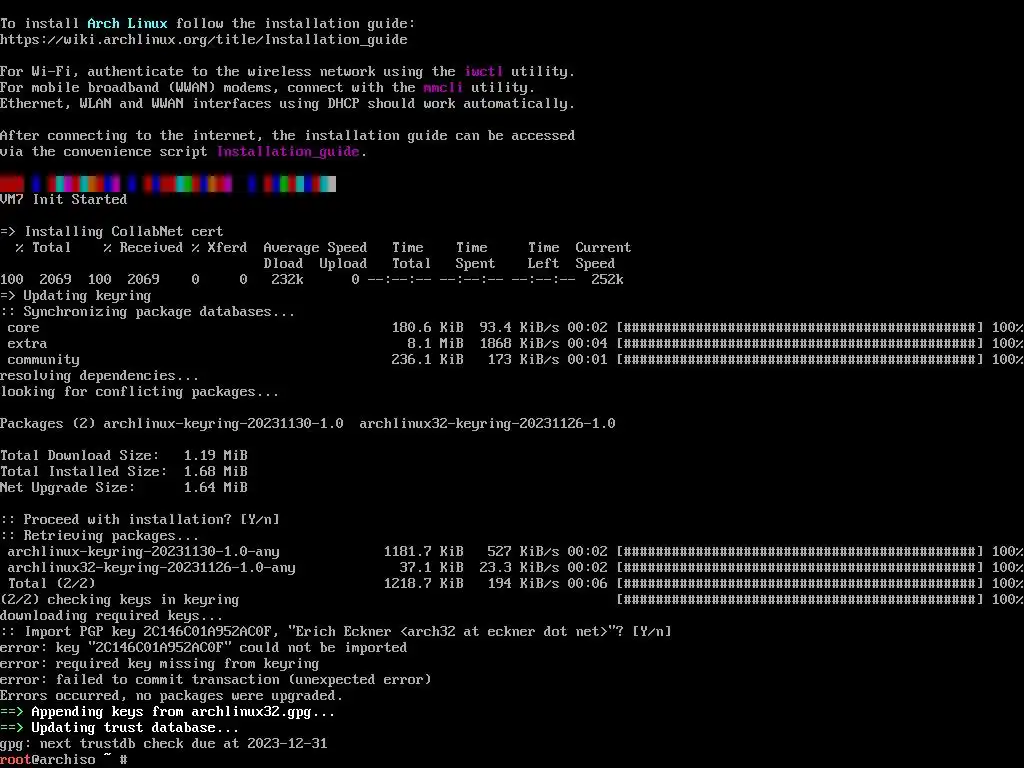Click the 'community' repository name

pyautogui.click(x=43, y=360)
